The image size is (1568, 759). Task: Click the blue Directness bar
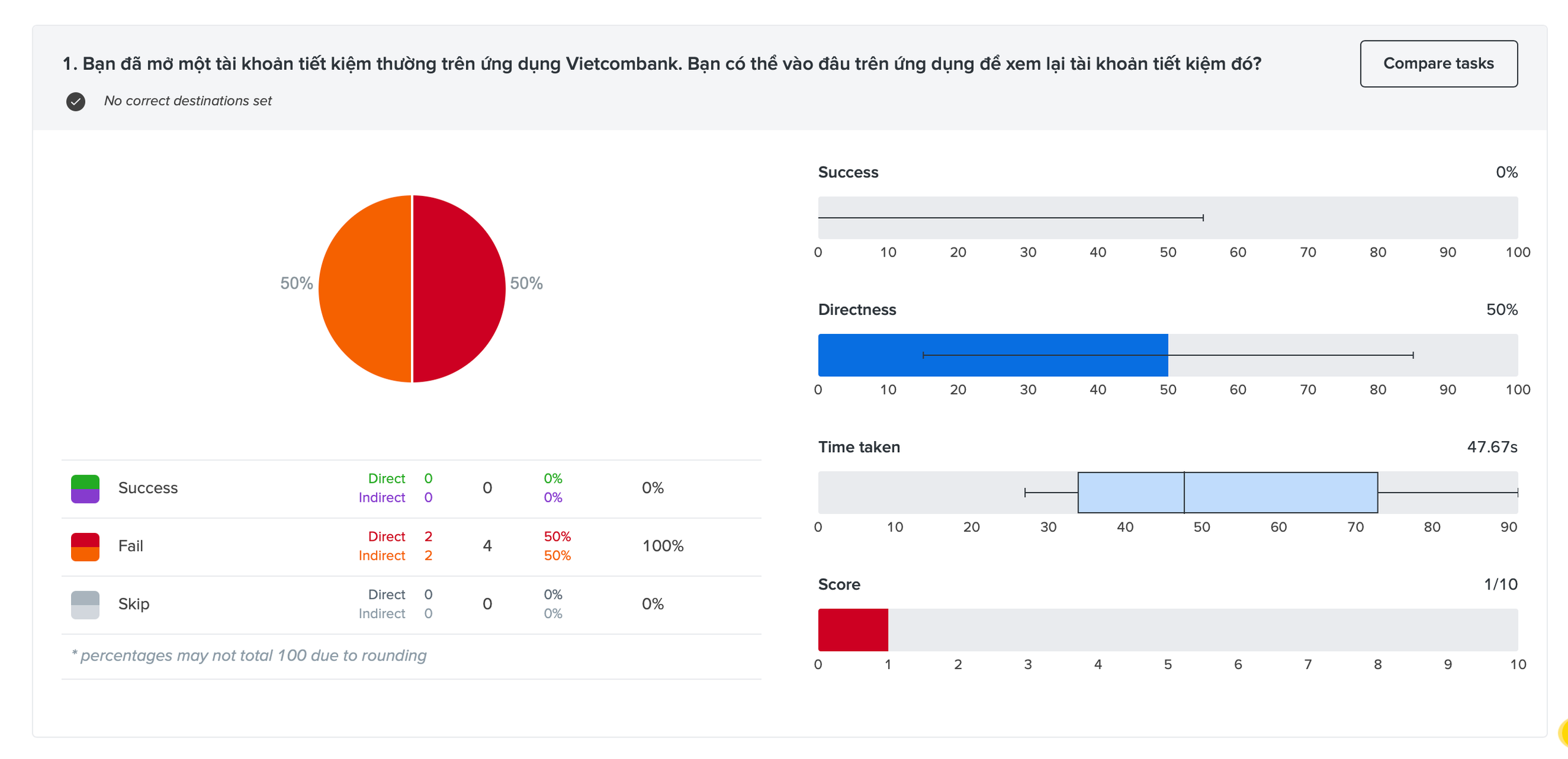[992, 355]
